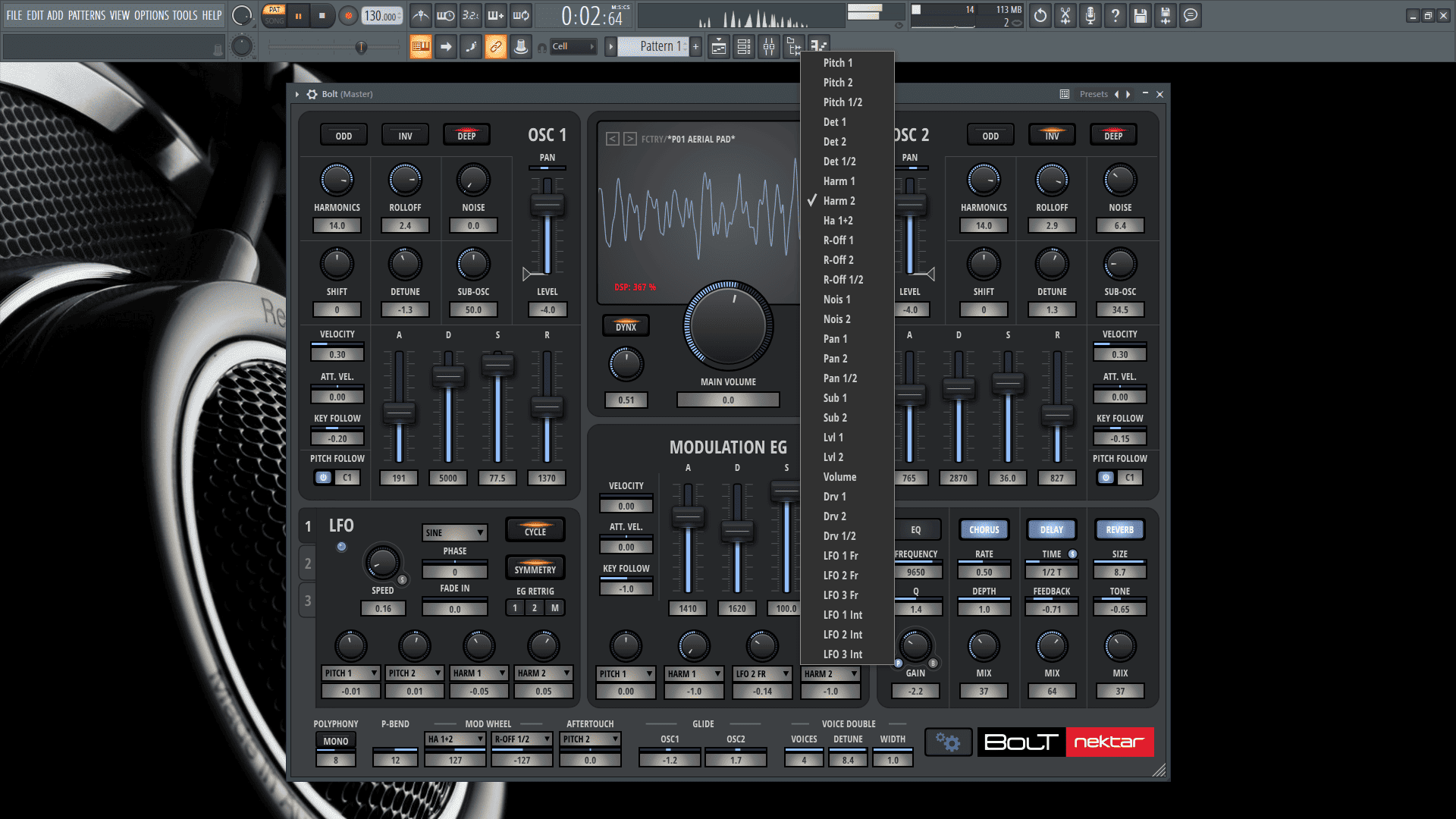Click the CHORUS effect button
Image resolution: width=1456 pixels, height=819 pixels.
click(984, 530)
